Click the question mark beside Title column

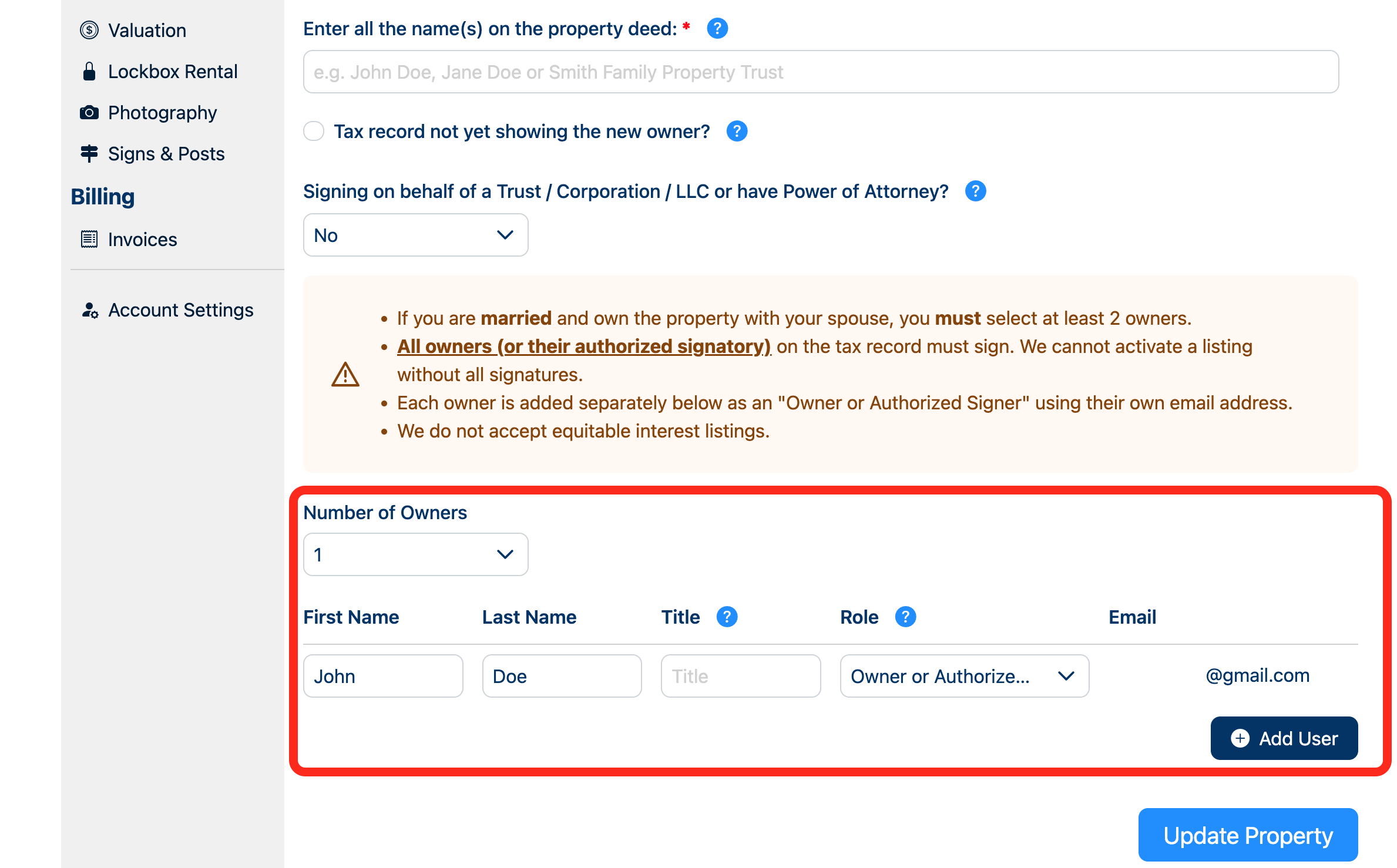pos(727,617)
